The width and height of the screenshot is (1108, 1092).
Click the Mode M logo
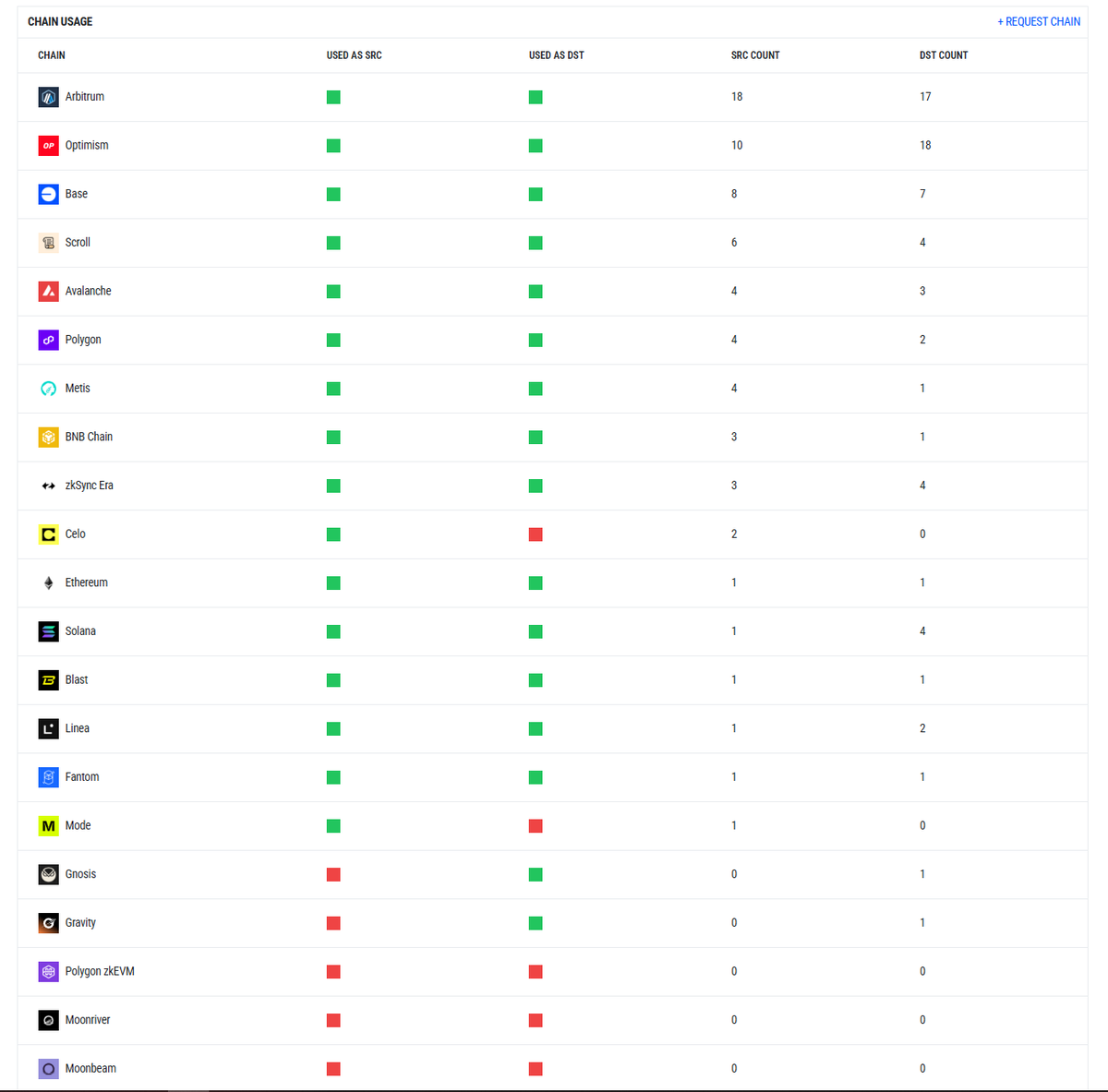coord(48,825)
